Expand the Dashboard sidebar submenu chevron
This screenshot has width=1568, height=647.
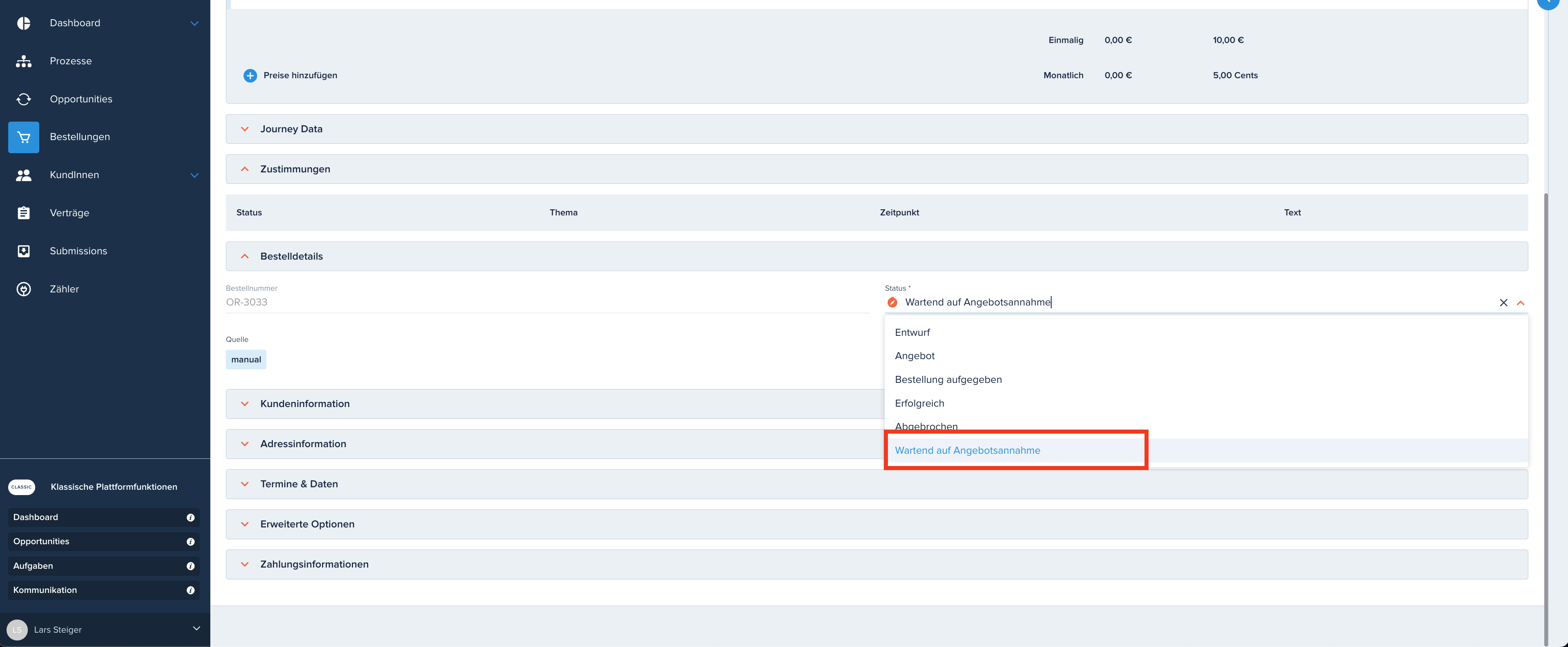coord(195,23)
